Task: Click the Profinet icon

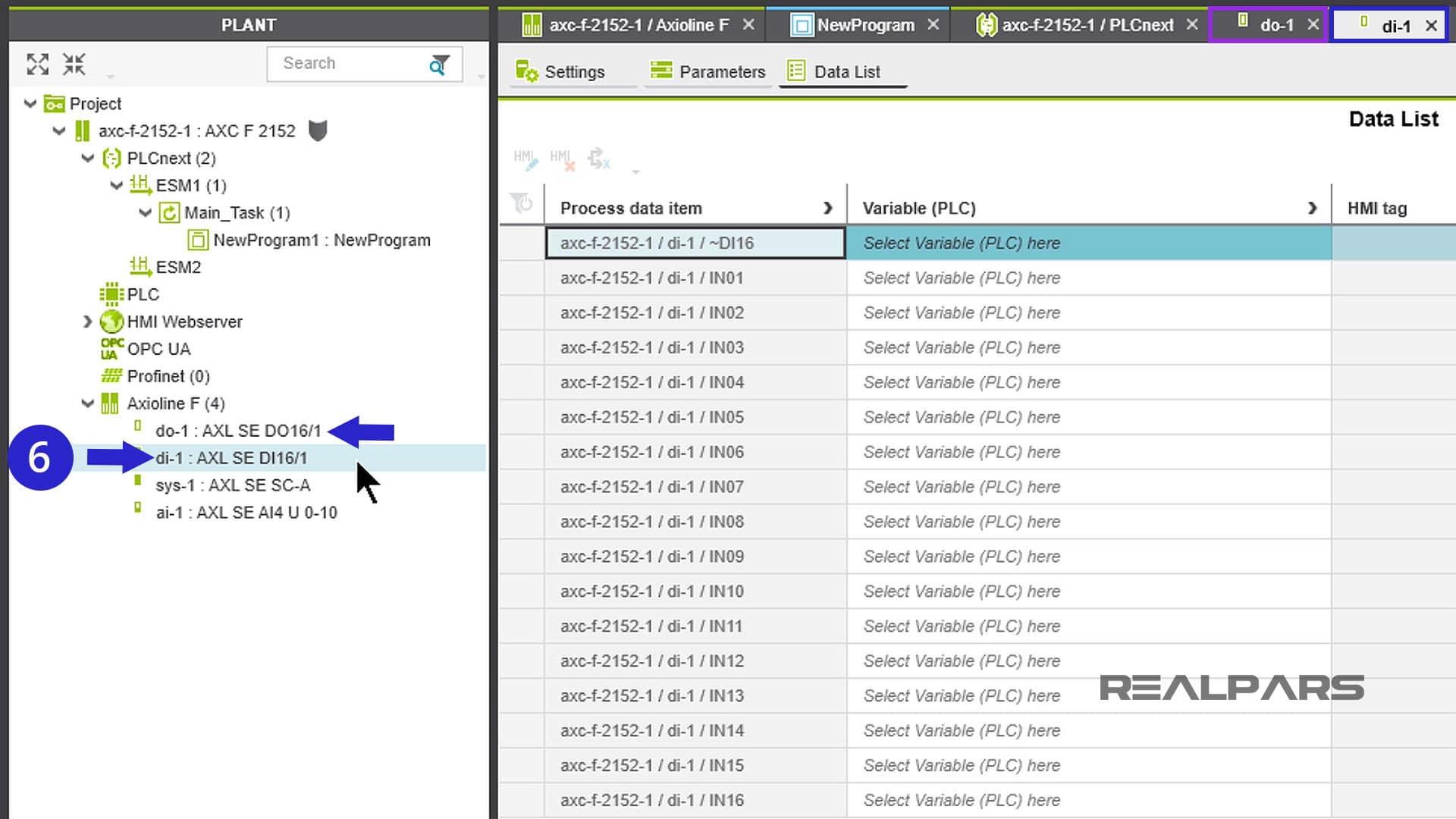Action: coord(111,376)
